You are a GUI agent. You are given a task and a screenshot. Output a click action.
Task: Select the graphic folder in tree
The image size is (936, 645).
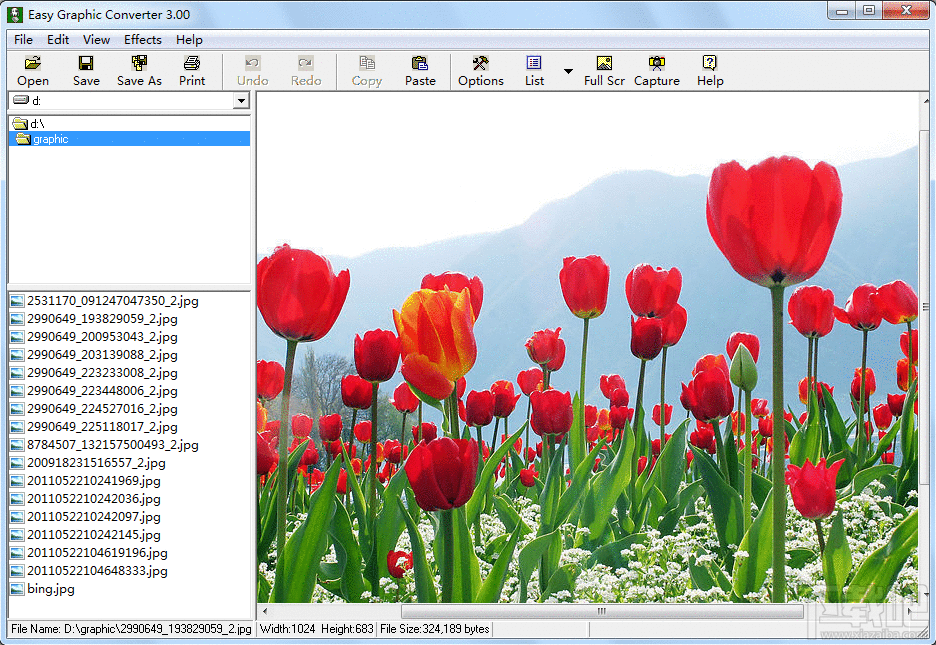[50, 139]
